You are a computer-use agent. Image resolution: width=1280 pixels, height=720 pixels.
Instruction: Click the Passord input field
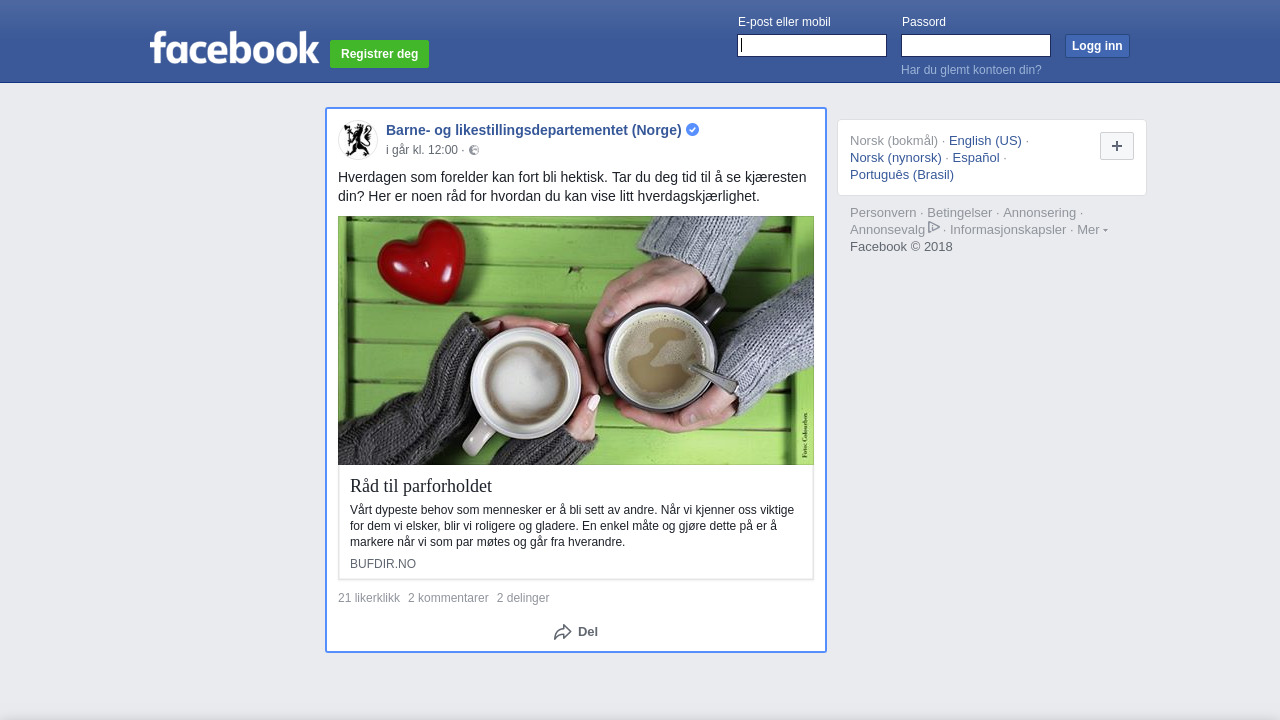pos(975,46)
